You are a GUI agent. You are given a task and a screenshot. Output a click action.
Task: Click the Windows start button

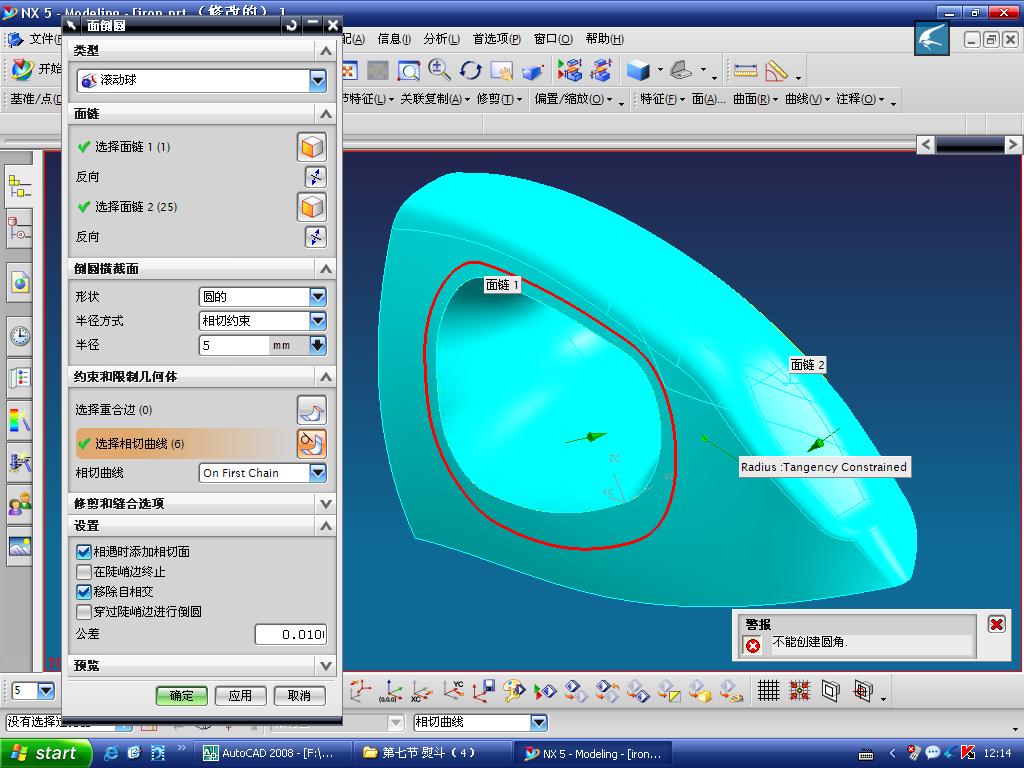pyautogui.click(x=44, y=754)
